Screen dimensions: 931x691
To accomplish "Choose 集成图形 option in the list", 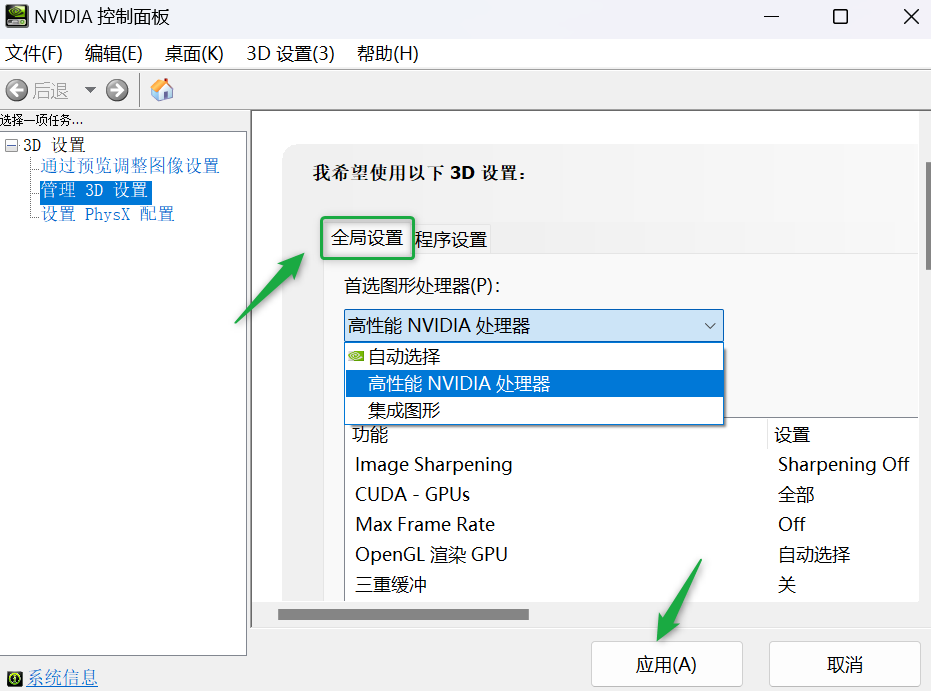I will tap(404, 411).
